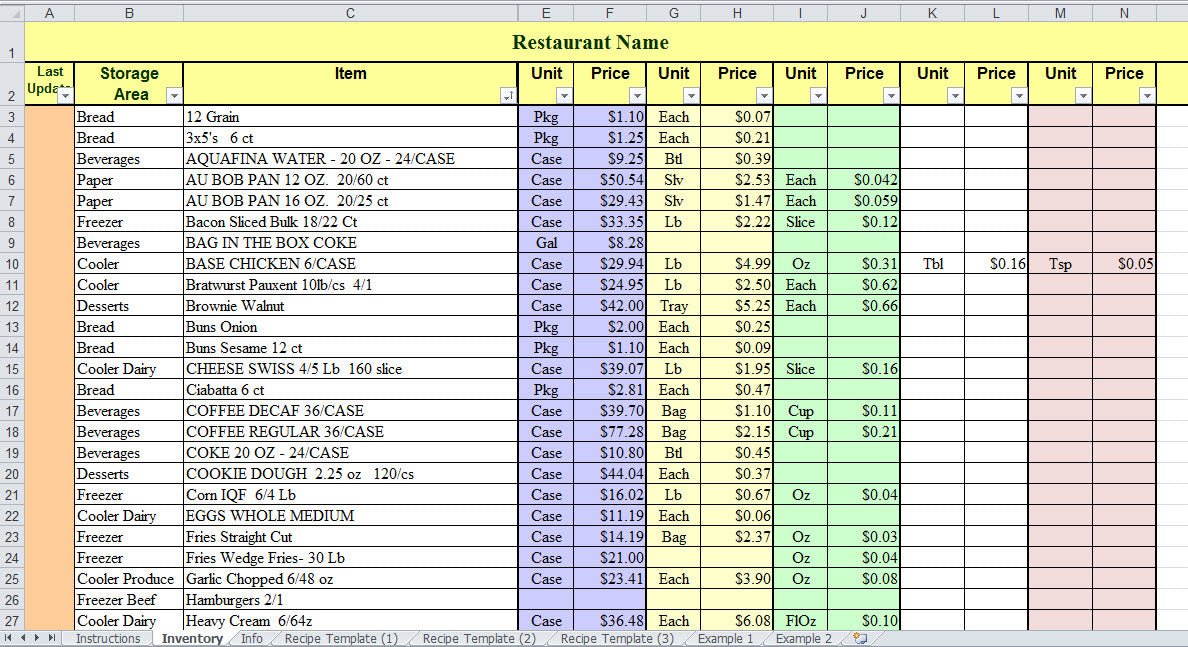Select 'COOKIE DOUGH 2.25 oz 120/cs' cell
1188x647 pixels.
coord(350,474)
